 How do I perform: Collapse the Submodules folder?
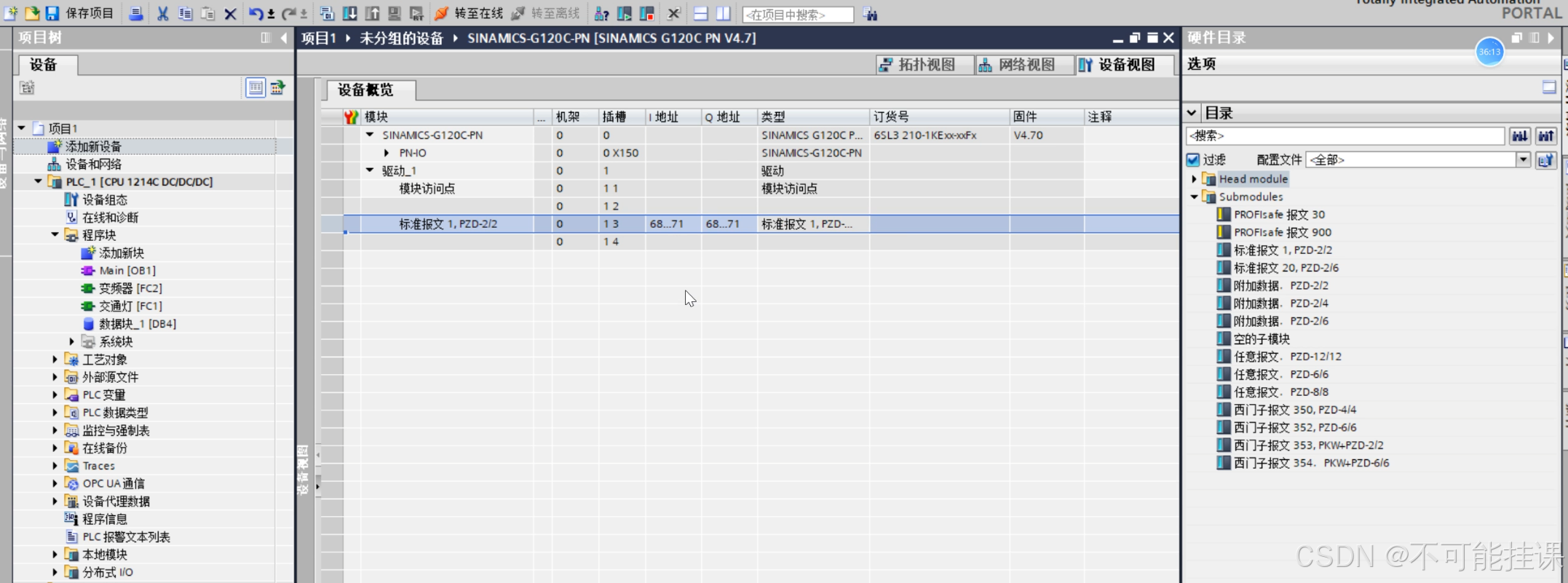tap(1194, 197)
